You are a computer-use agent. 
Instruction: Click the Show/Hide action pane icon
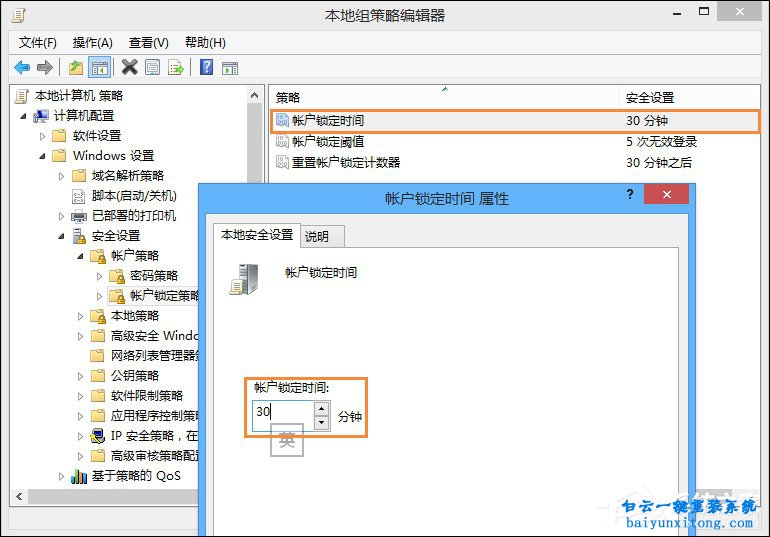click(x=230, y=68)
